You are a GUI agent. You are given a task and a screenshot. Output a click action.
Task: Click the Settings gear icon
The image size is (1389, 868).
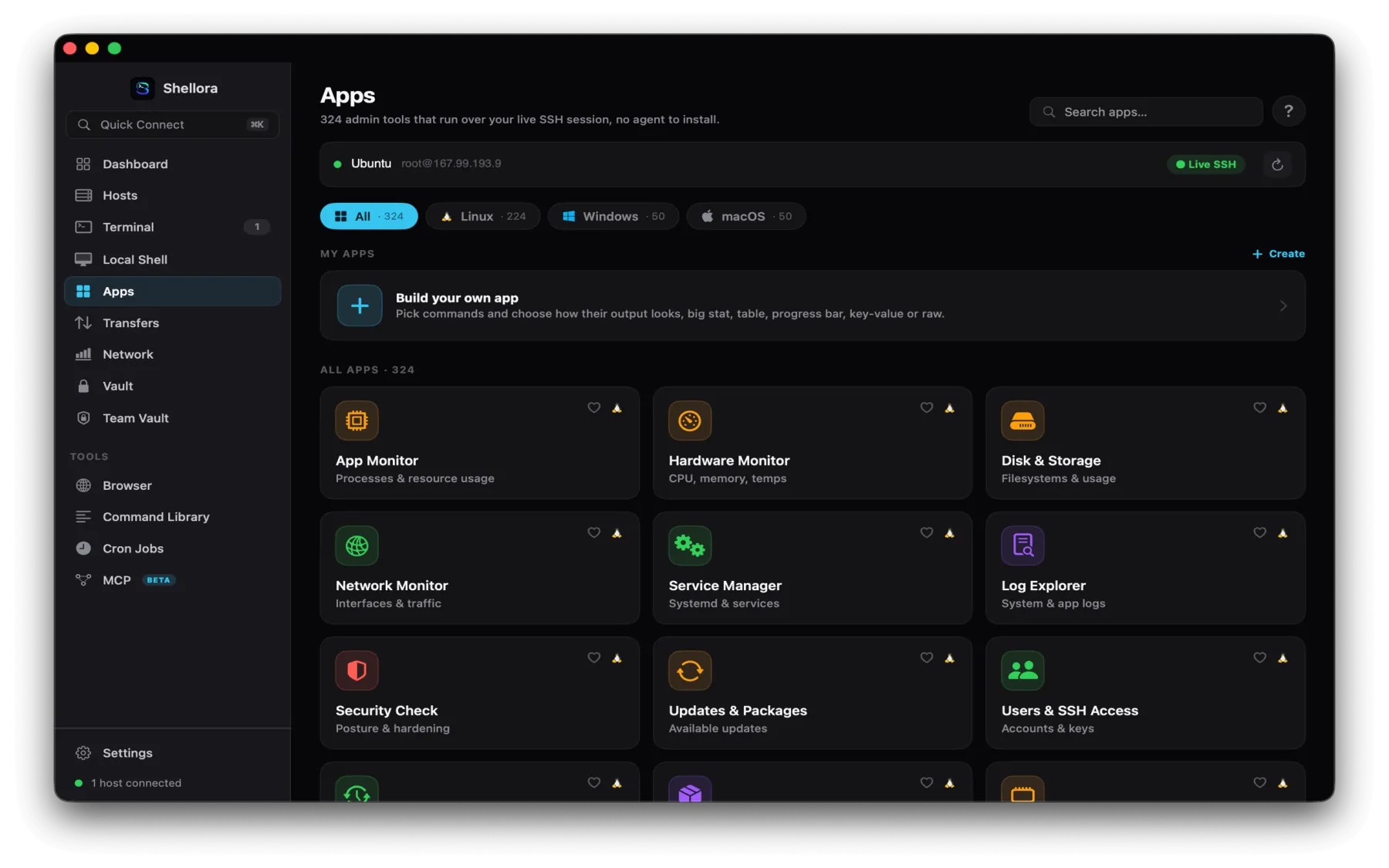[x=83, y=753]
